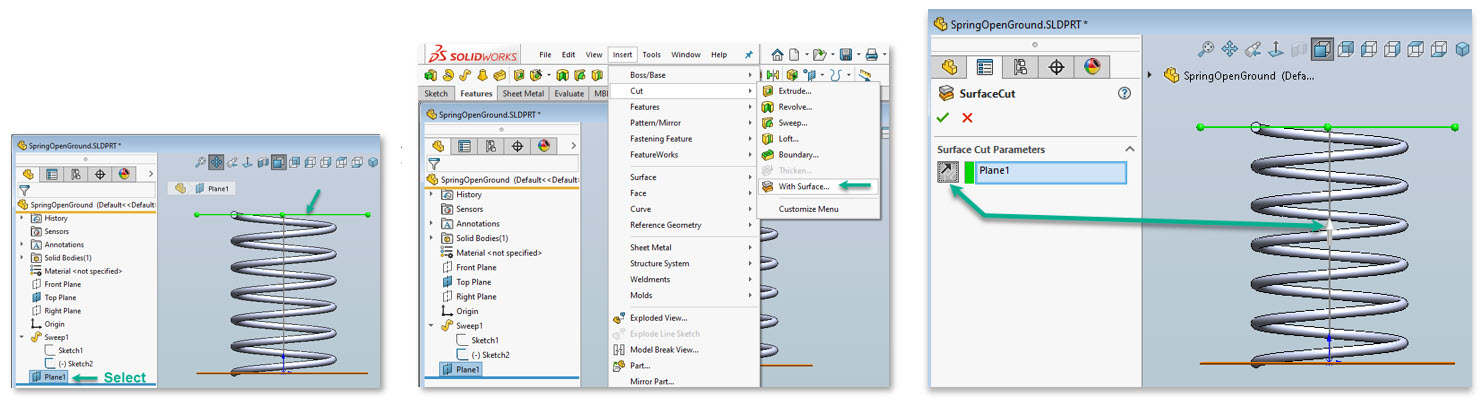Click the green OK checkmark in SurfaceCut

pyautogui.click(x=942, y=118)
